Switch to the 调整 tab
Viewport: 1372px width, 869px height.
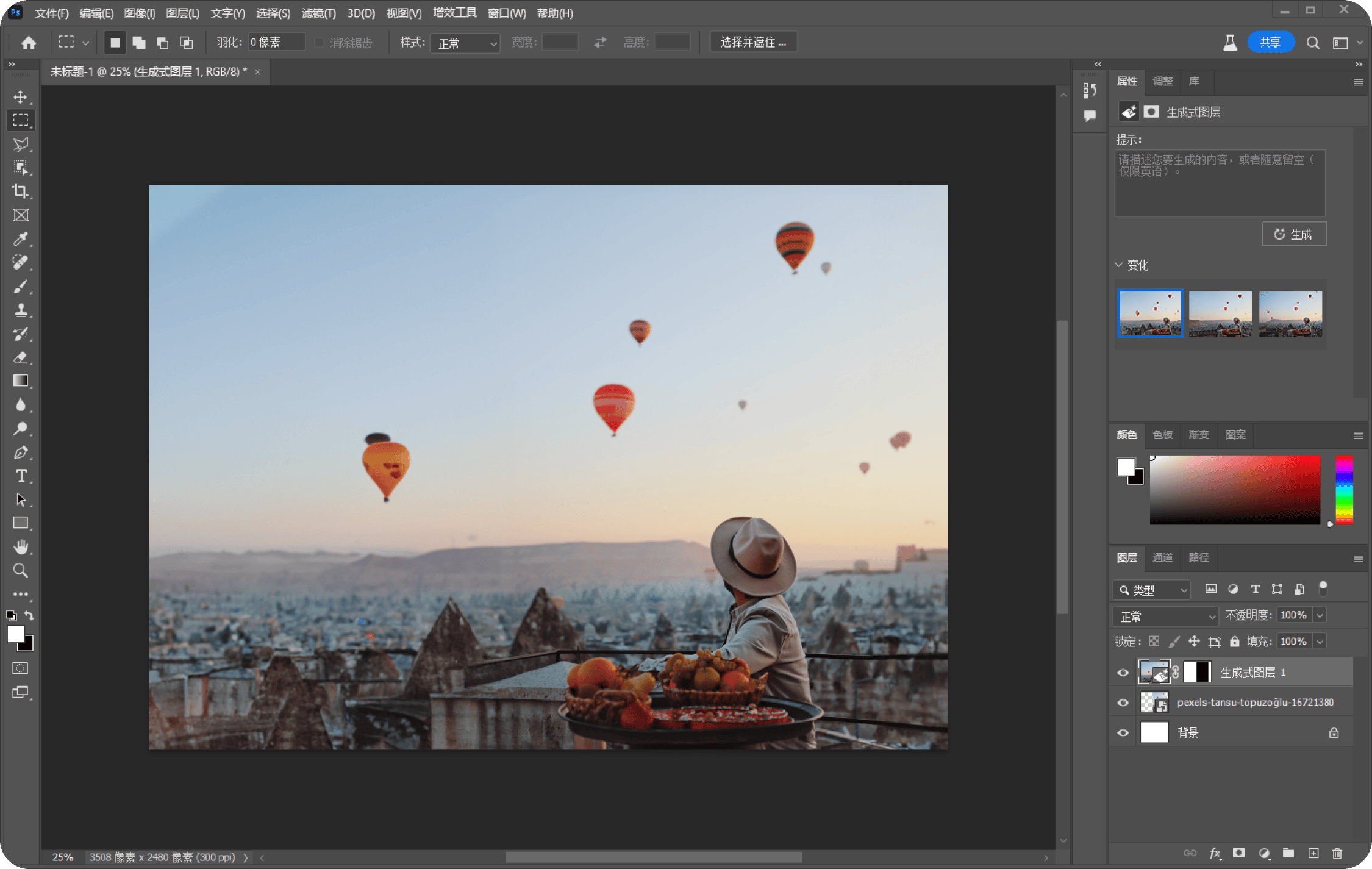click(x=1163, y=81)
